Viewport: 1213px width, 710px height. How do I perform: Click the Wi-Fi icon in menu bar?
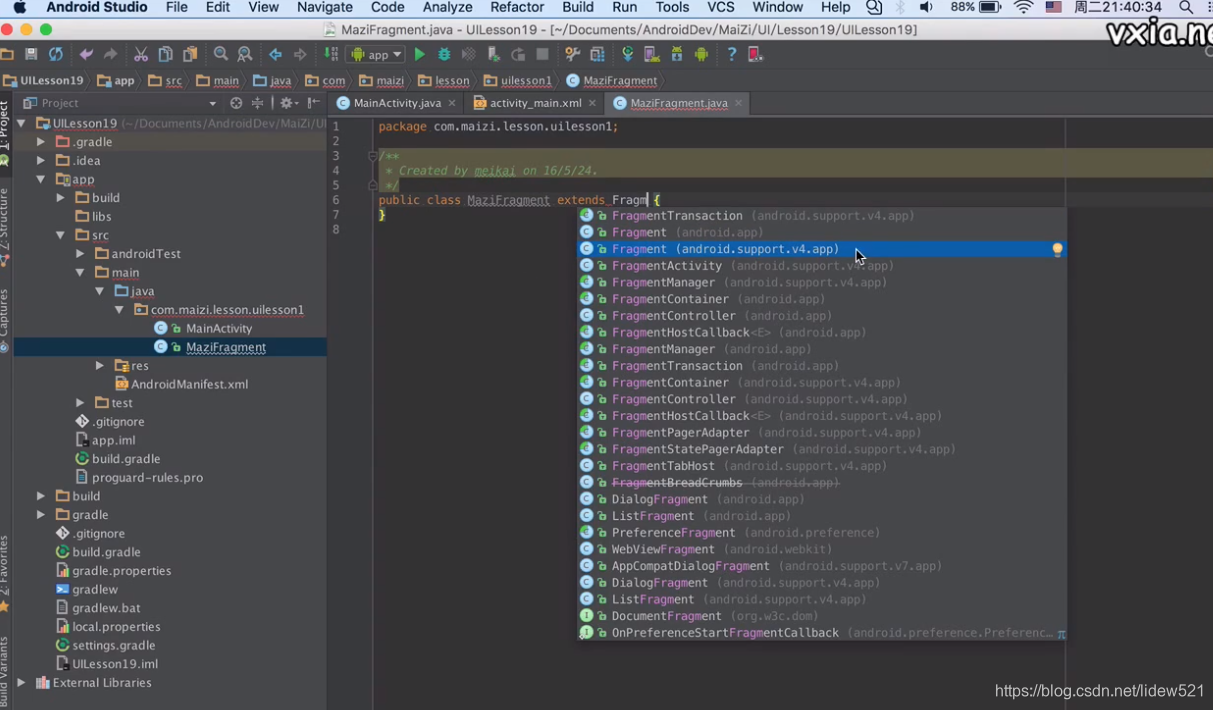(x=1023, y=8)
